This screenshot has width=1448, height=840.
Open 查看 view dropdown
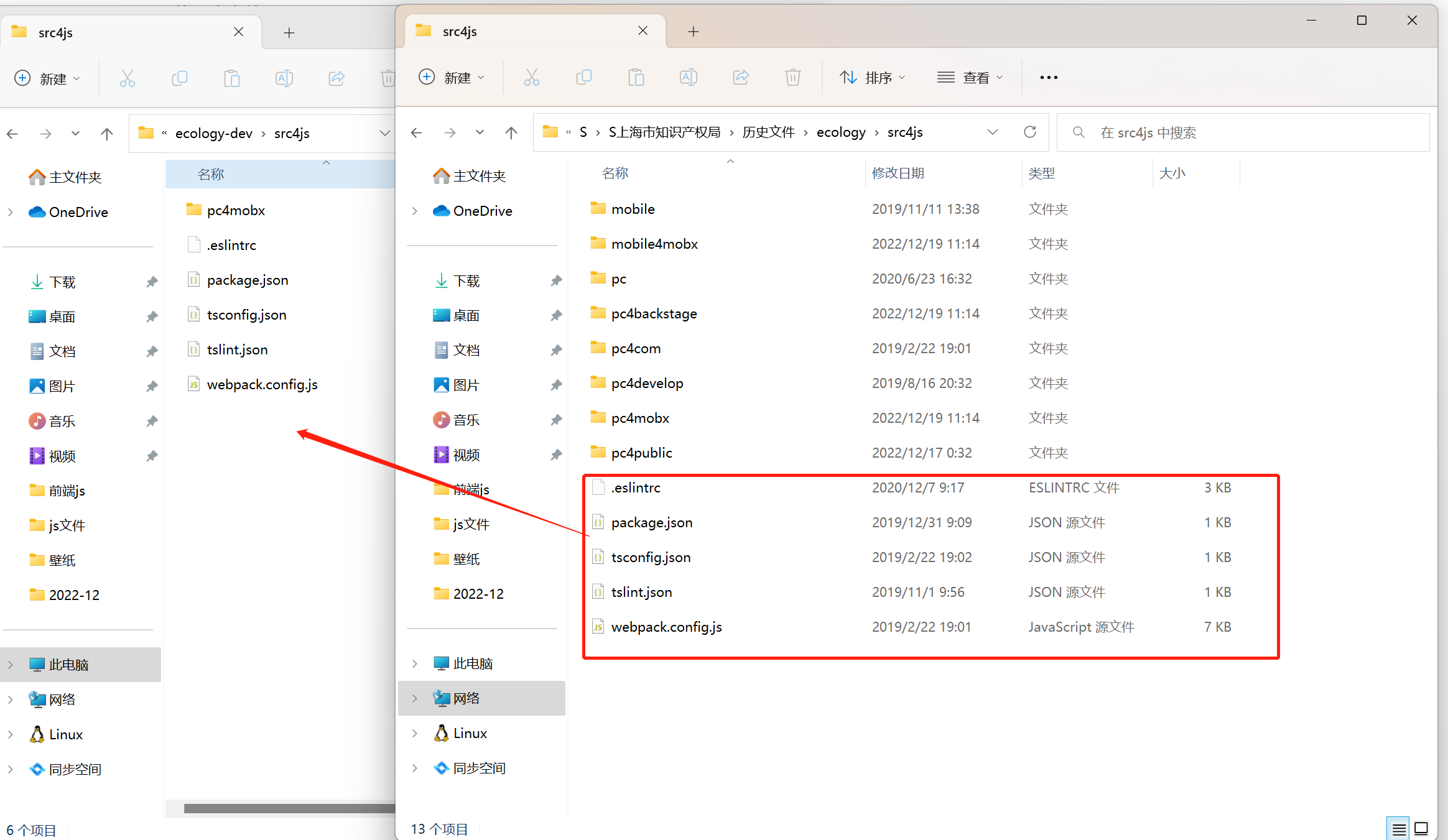click(x=970, y=78)
